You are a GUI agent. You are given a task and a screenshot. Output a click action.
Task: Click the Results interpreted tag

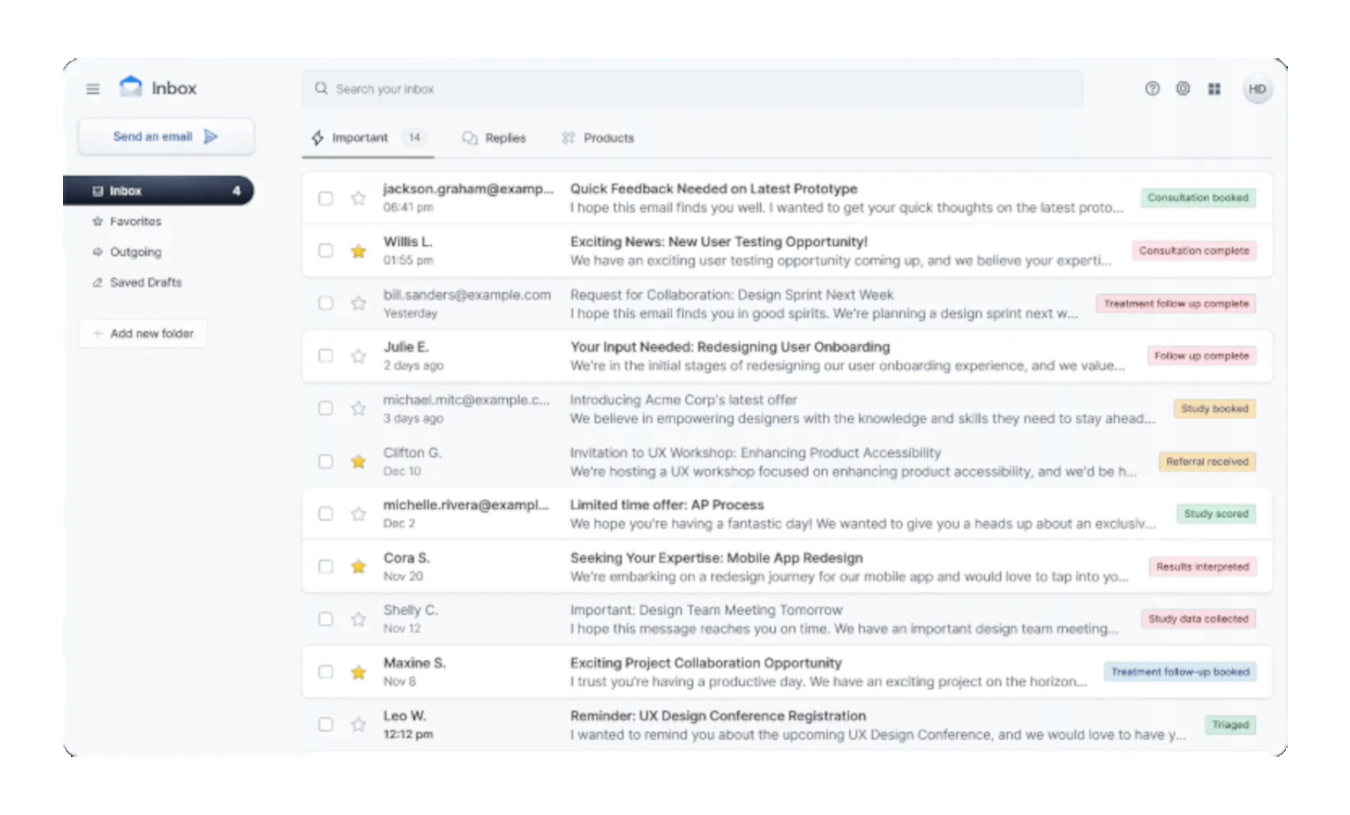(x=1202, y=566)
